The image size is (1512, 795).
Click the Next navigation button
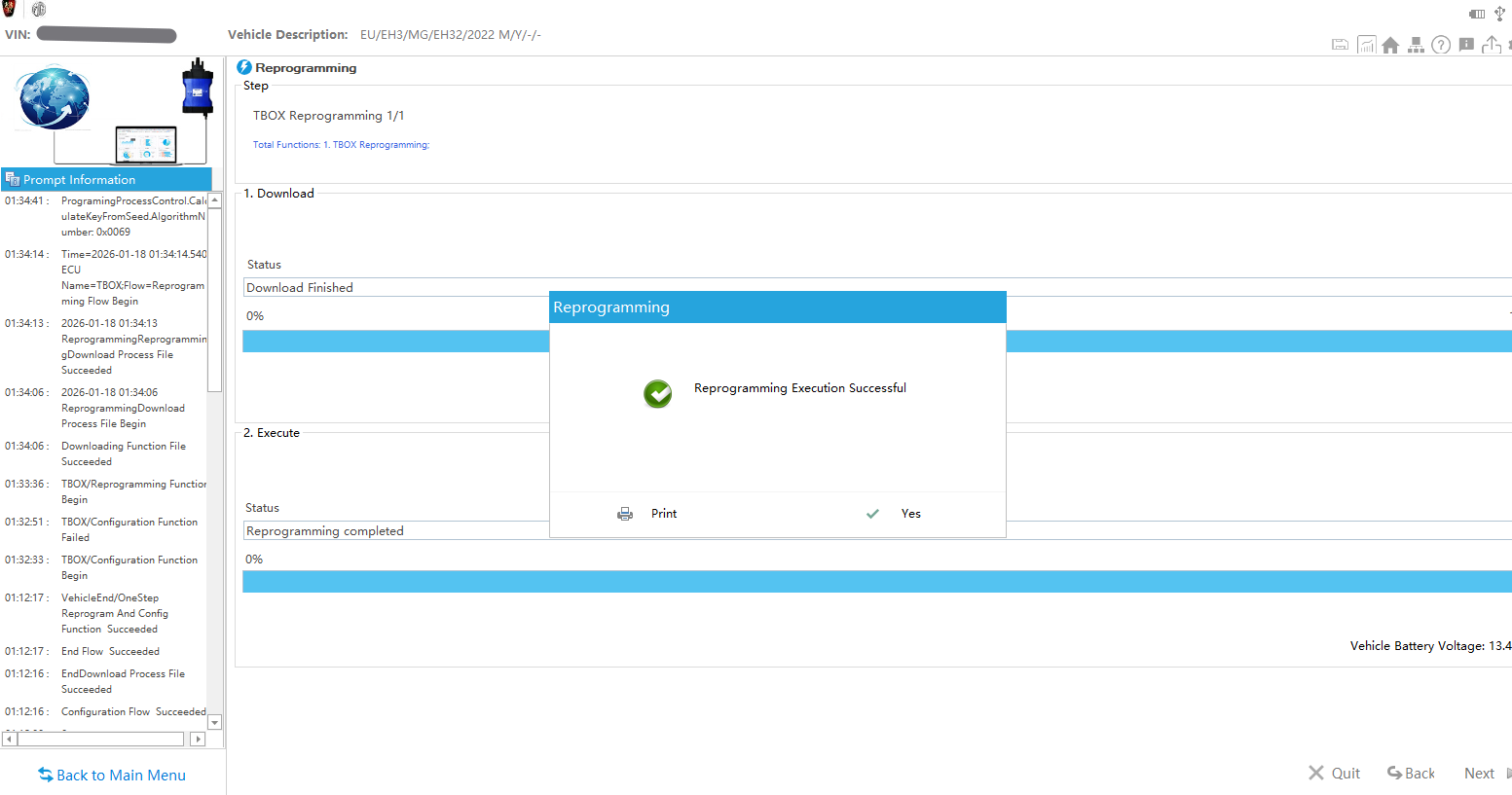(1480, 773)
